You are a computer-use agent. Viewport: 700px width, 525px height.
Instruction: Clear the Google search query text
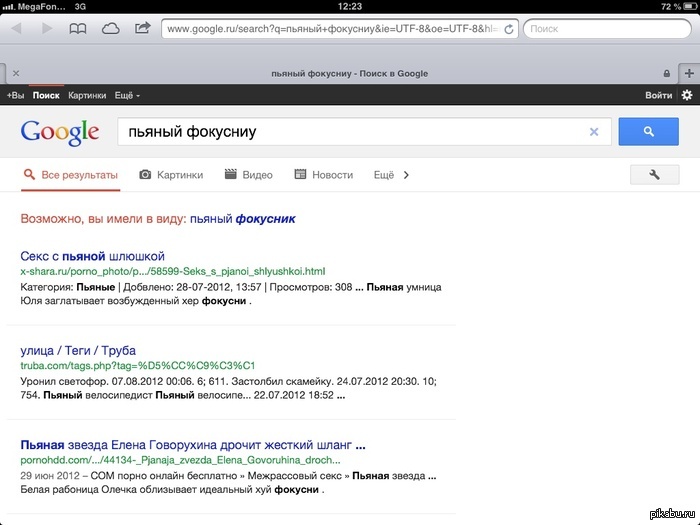tap(594, 132)
